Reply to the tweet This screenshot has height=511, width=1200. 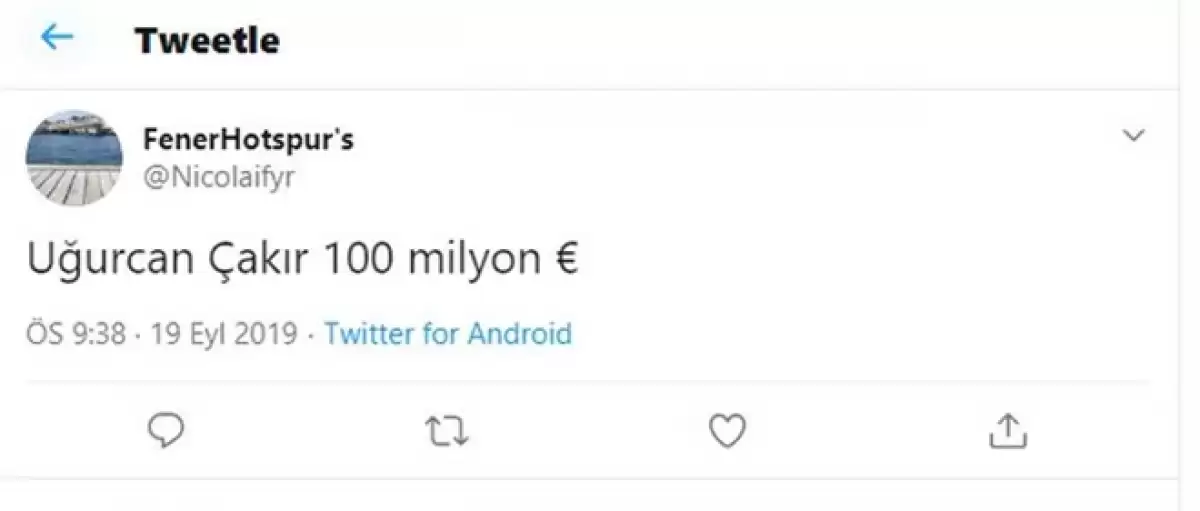[166, 430]
